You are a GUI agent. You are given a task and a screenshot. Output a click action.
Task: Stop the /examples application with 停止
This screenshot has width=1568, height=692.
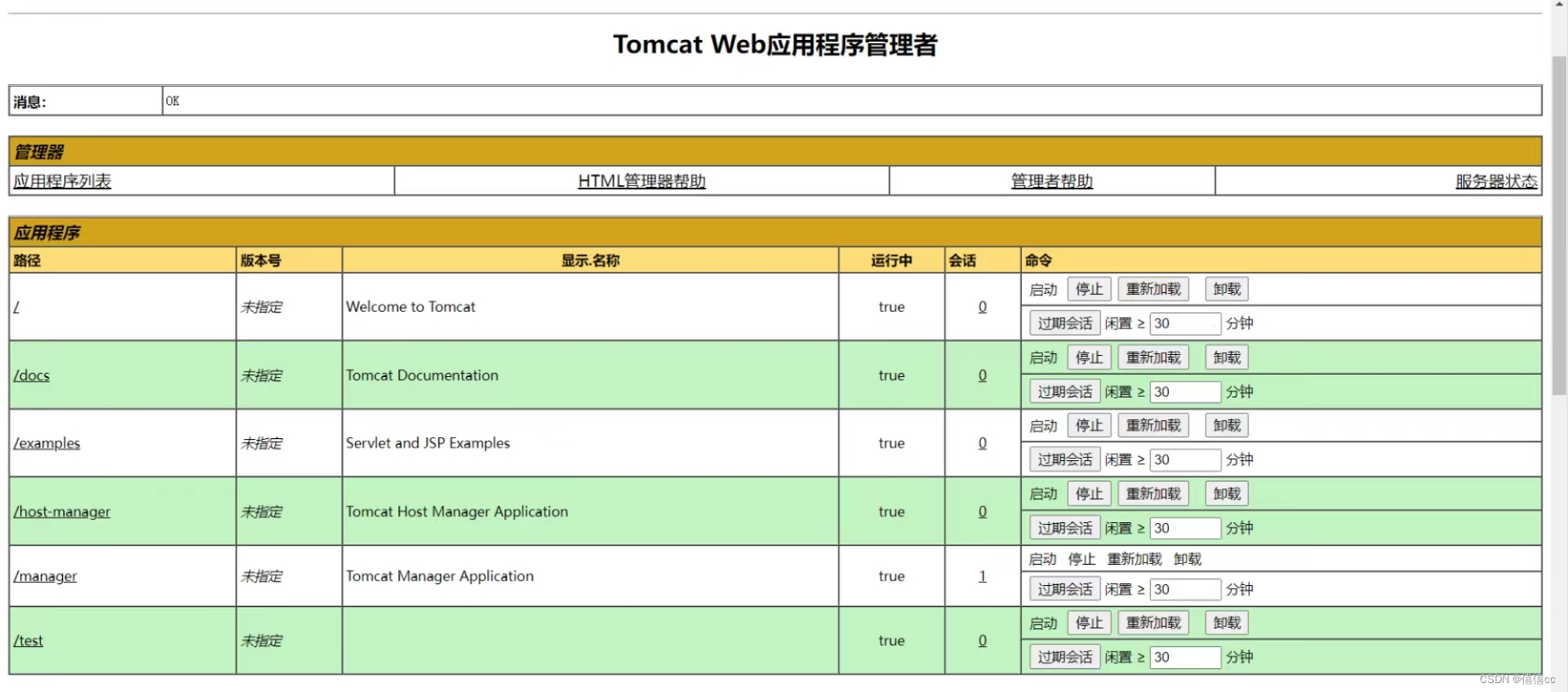pos(1089,425)
